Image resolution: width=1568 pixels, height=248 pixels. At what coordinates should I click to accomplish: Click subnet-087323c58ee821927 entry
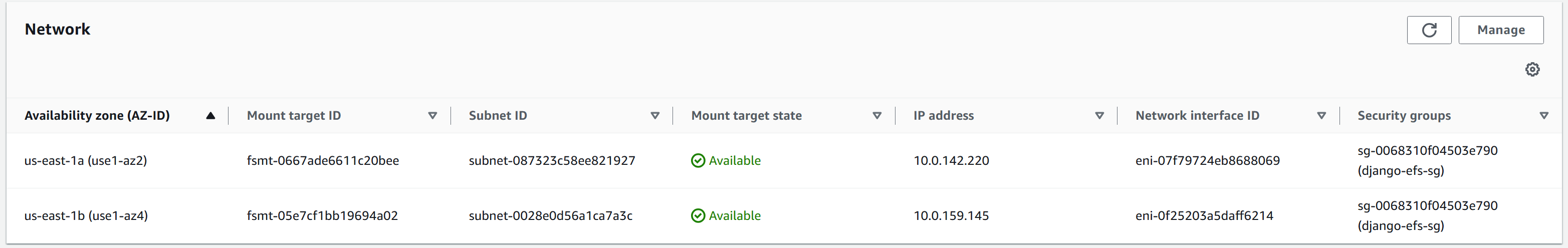pos(551,160)
